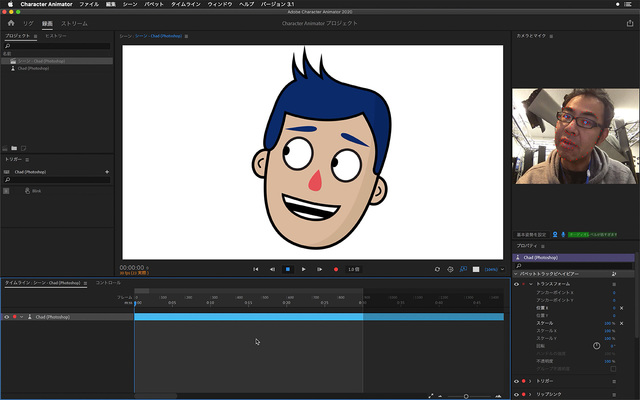
Task: Click the 基本姿勢を設定 button
Action: [531, 235]
